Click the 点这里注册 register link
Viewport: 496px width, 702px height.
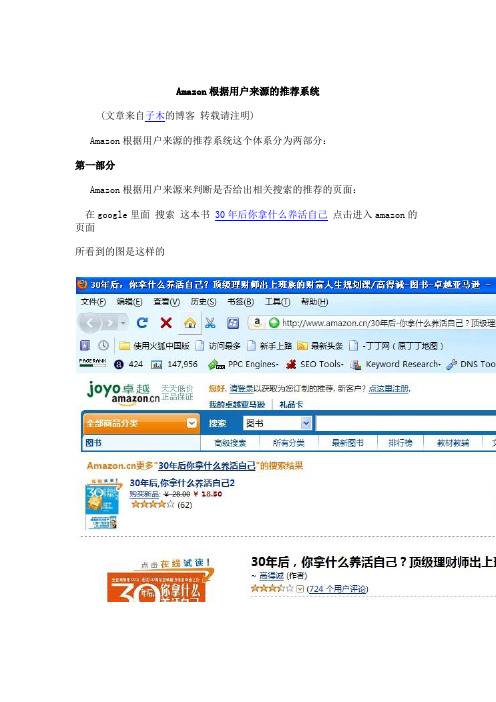pos(389,389)
